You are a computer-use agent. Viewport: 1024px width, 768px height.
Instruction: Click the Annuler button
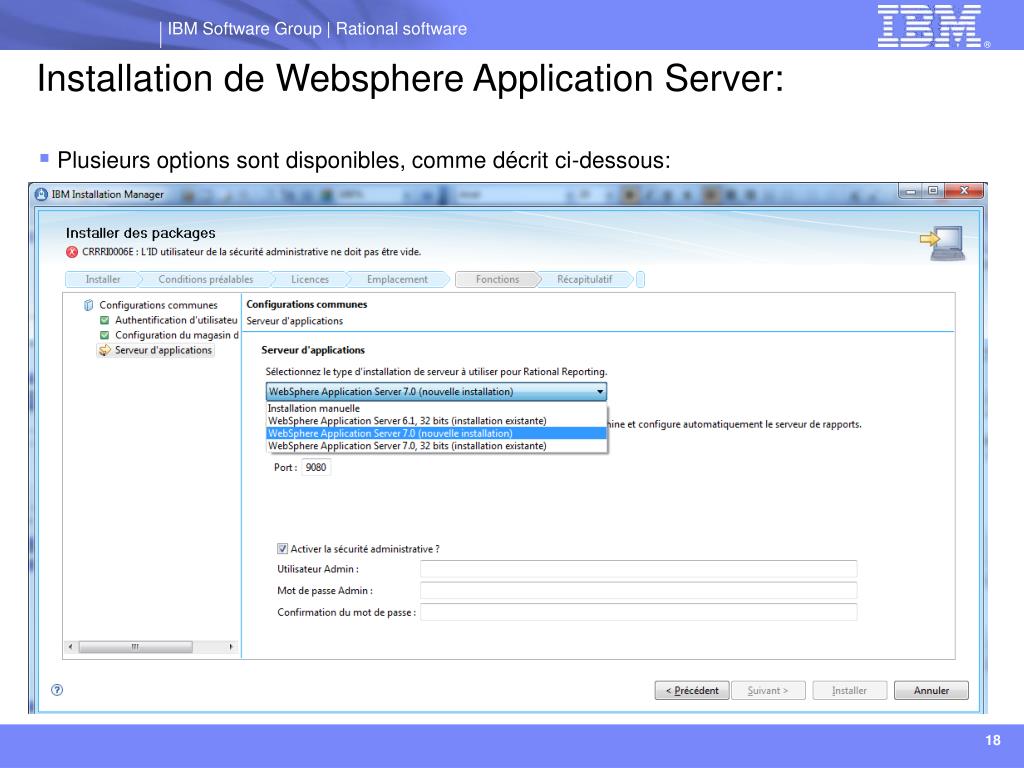(931, 690)
